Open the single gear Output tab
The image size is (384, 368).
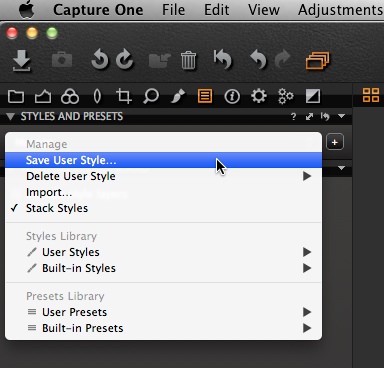click(x=259, y=96)
